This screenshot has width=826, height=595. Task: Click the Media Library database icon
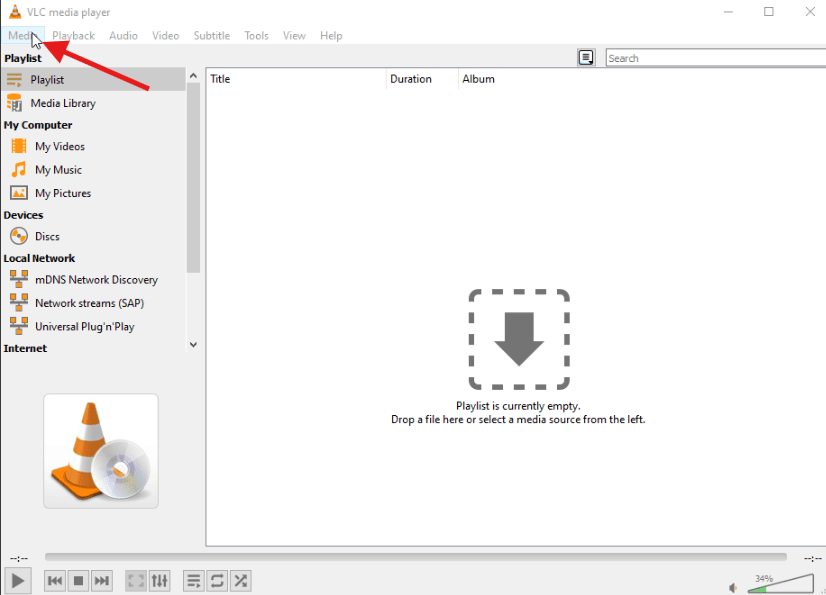pyautogui.click(x=14, y=103)
